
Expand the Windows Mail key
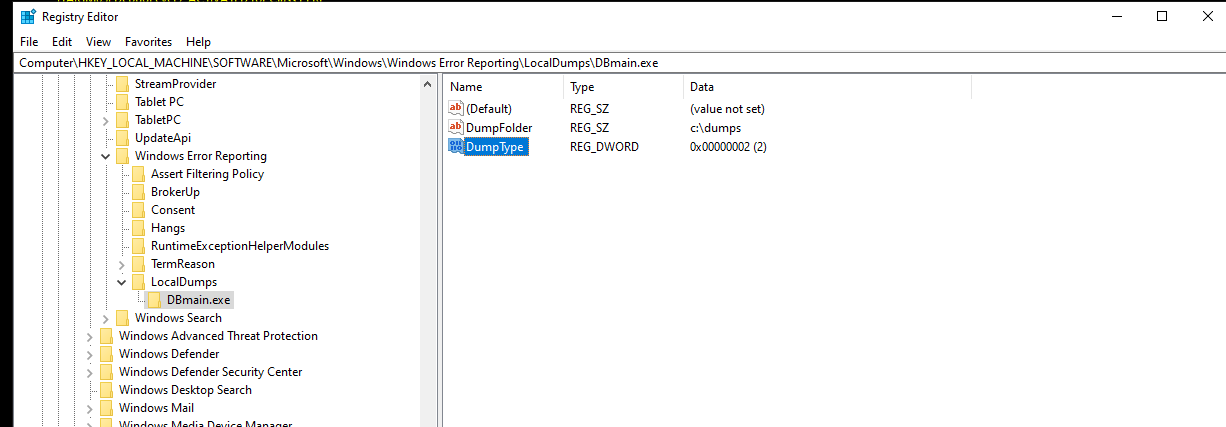coord(90,408)
